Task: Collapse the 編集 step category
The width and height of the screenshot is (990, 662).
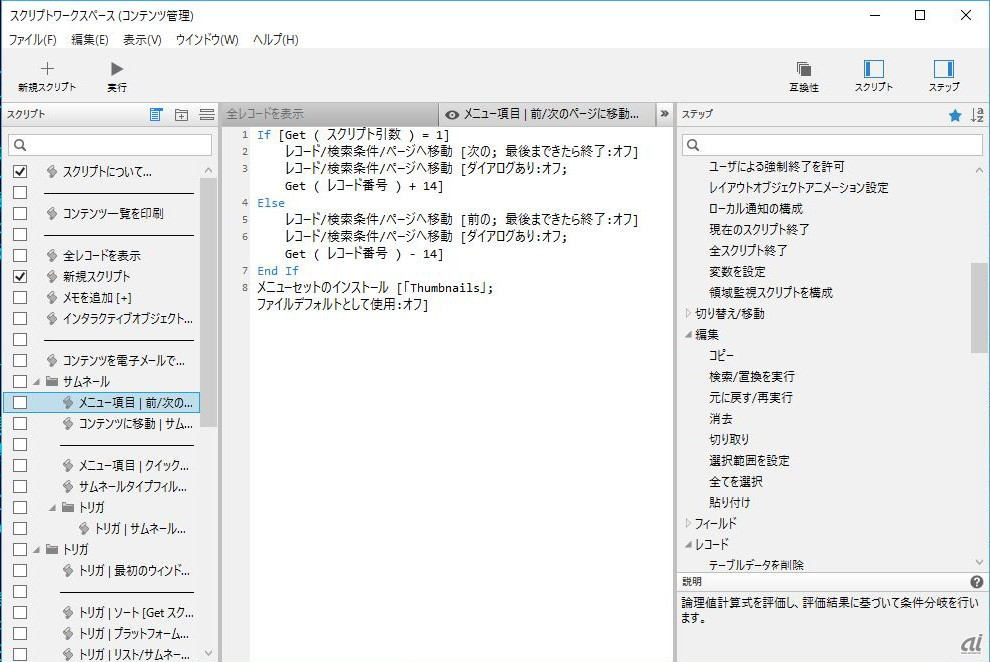Action: coord(688,334)
